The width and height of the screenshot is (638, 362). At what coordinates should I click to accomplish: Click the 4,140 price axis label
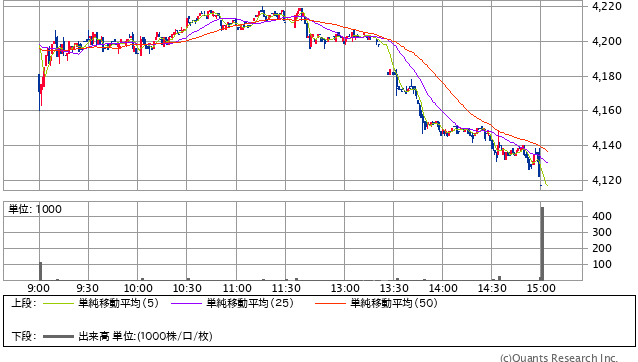(x=607, y=145)
